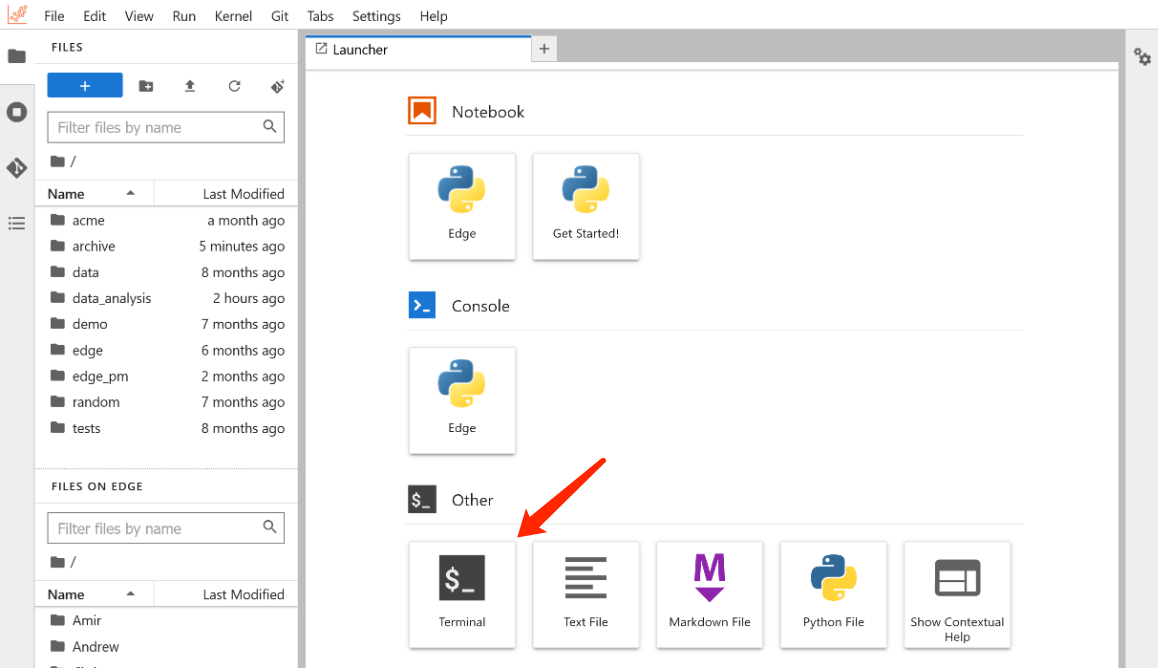Select the tests folder
The image size is (1158, 668).
(x=166, y=428)
